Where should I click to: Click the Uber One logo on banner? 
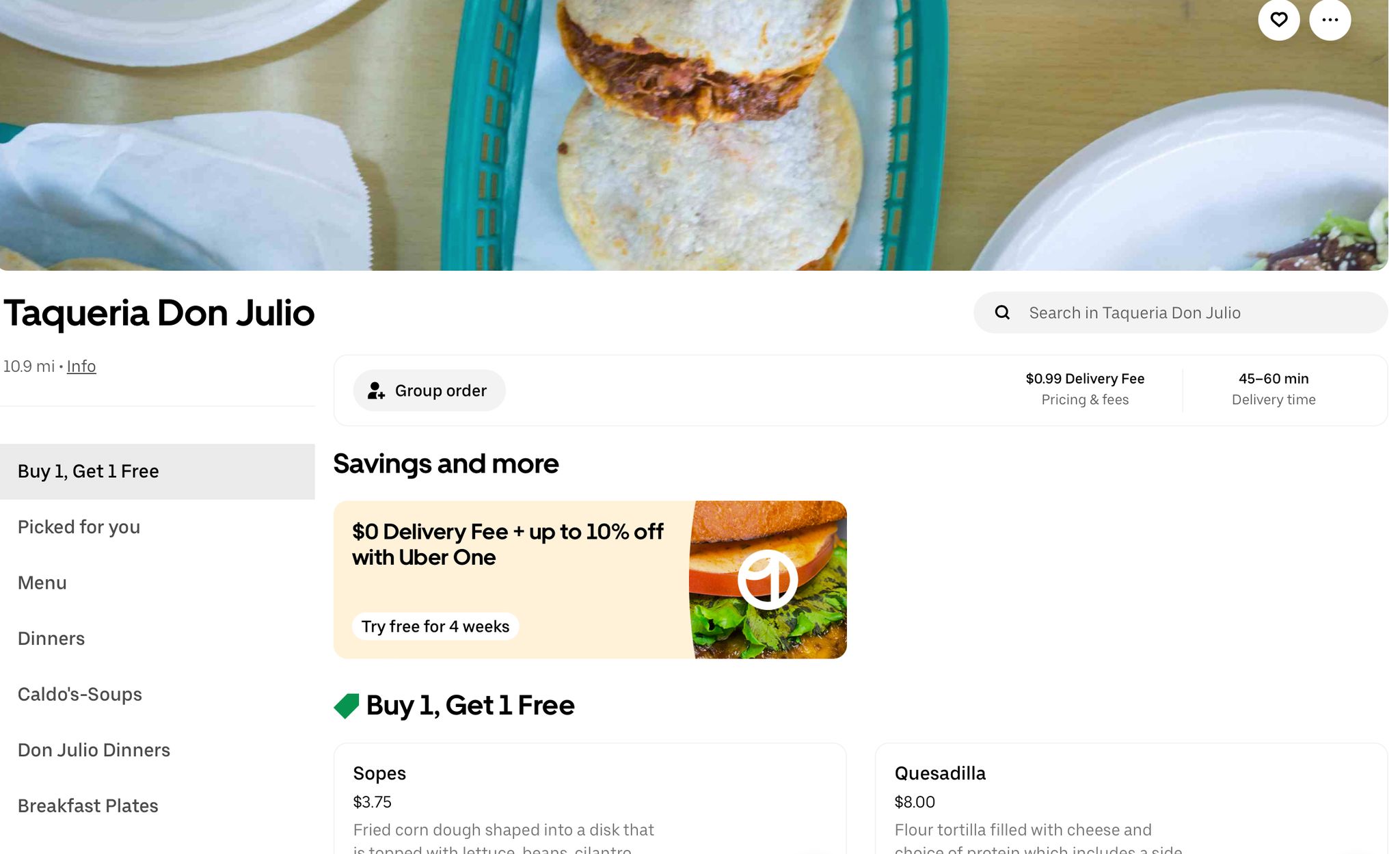click(768, 579)
